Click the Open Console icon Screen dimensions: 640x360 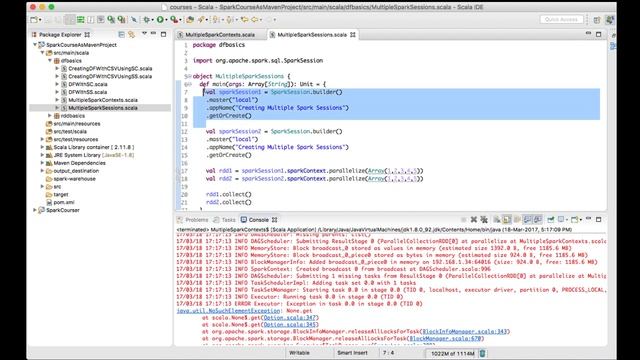pos(574,220)
